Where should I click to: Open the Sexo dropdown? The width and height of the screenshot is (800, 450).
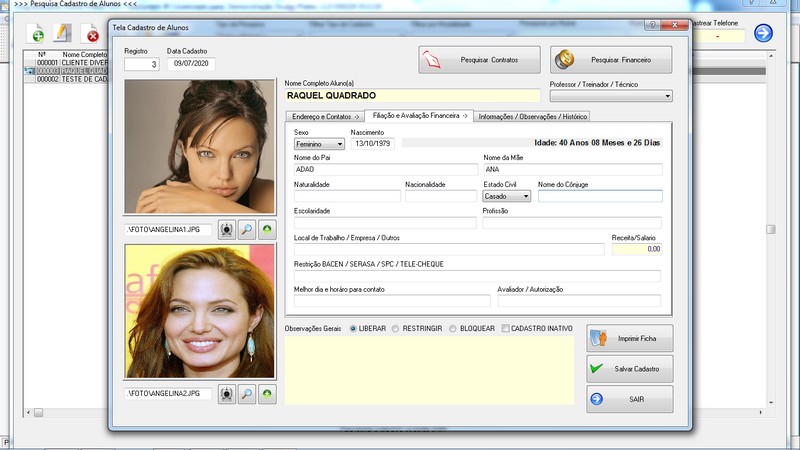pyautogui.click(x=319, y=144)
